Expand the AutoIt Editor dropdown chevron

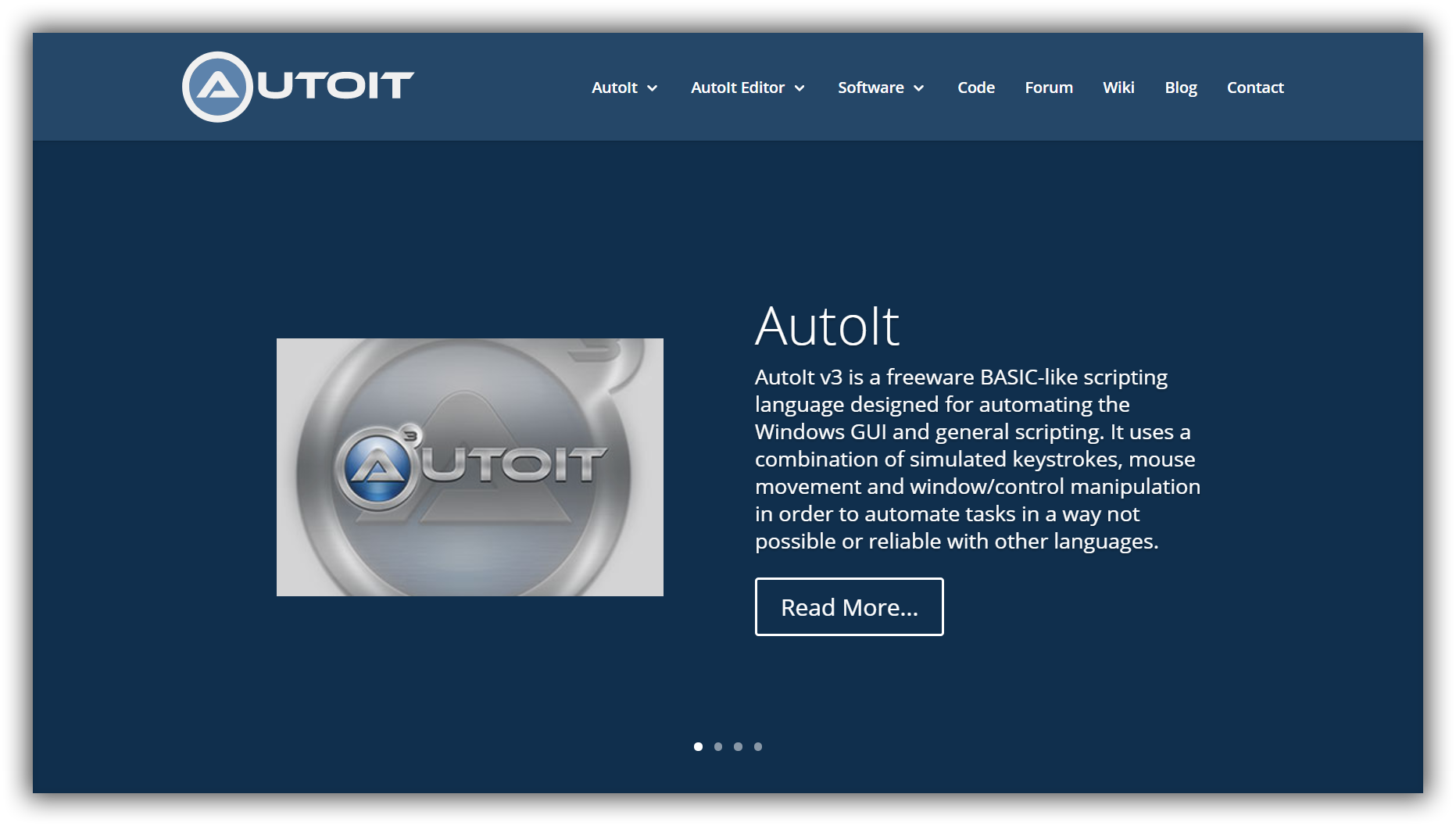(800, 88)
